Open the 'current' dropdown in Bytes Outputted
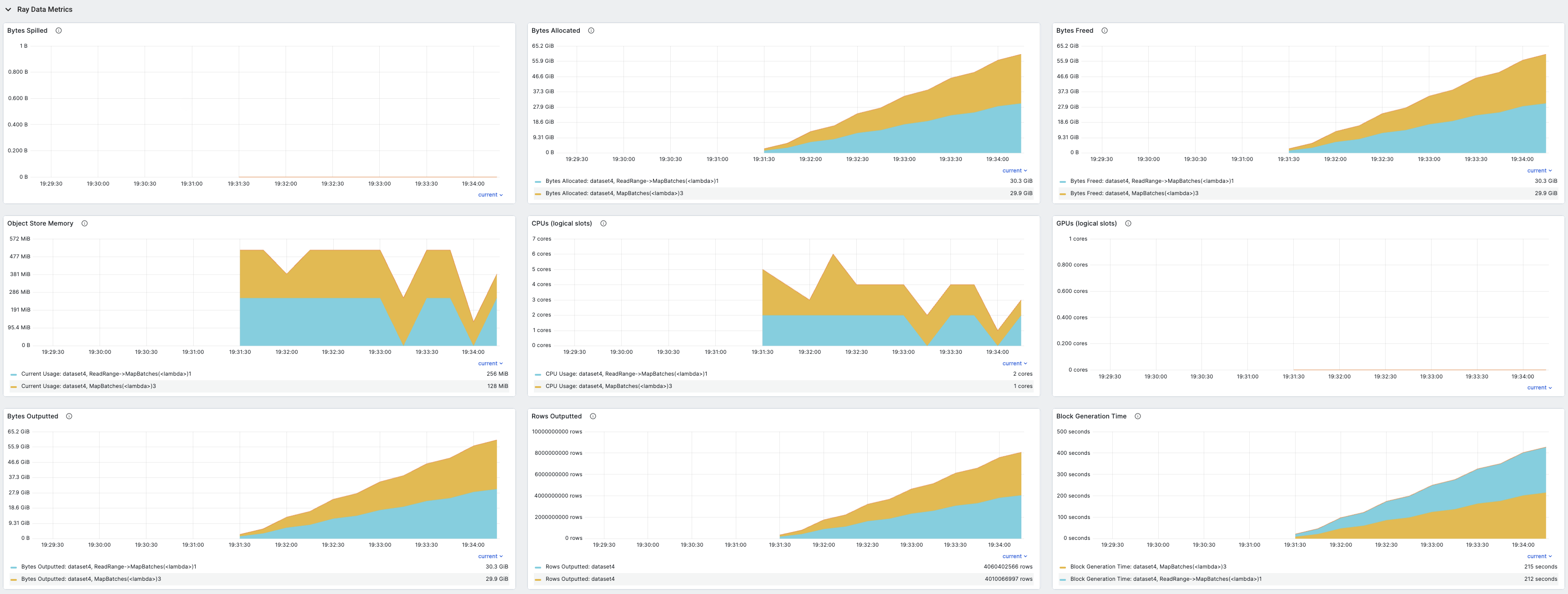 click(491, 556)
